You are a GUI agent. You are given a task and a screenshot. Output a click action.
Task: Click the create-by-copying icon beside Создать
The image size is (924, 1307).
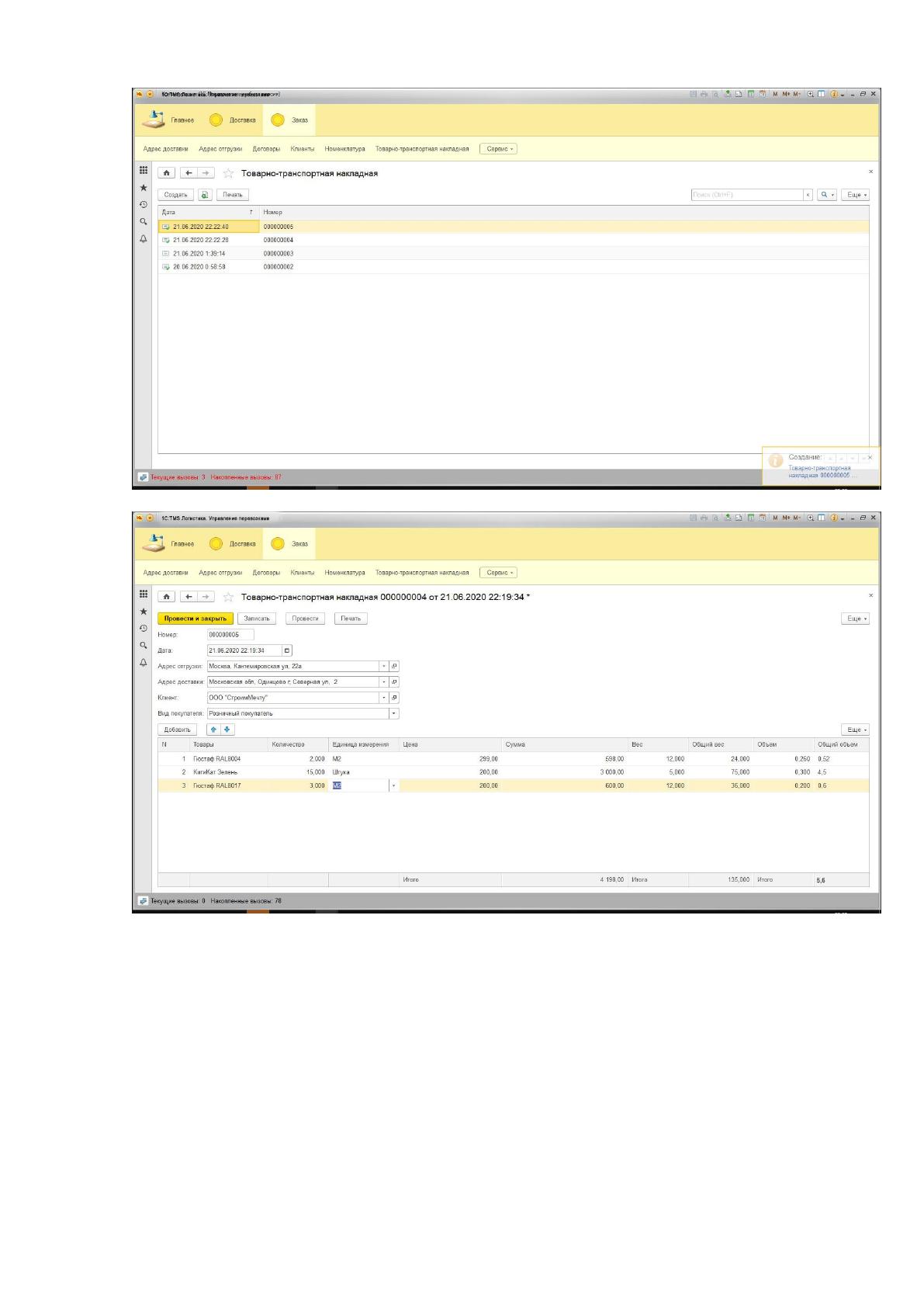point(205,195)
